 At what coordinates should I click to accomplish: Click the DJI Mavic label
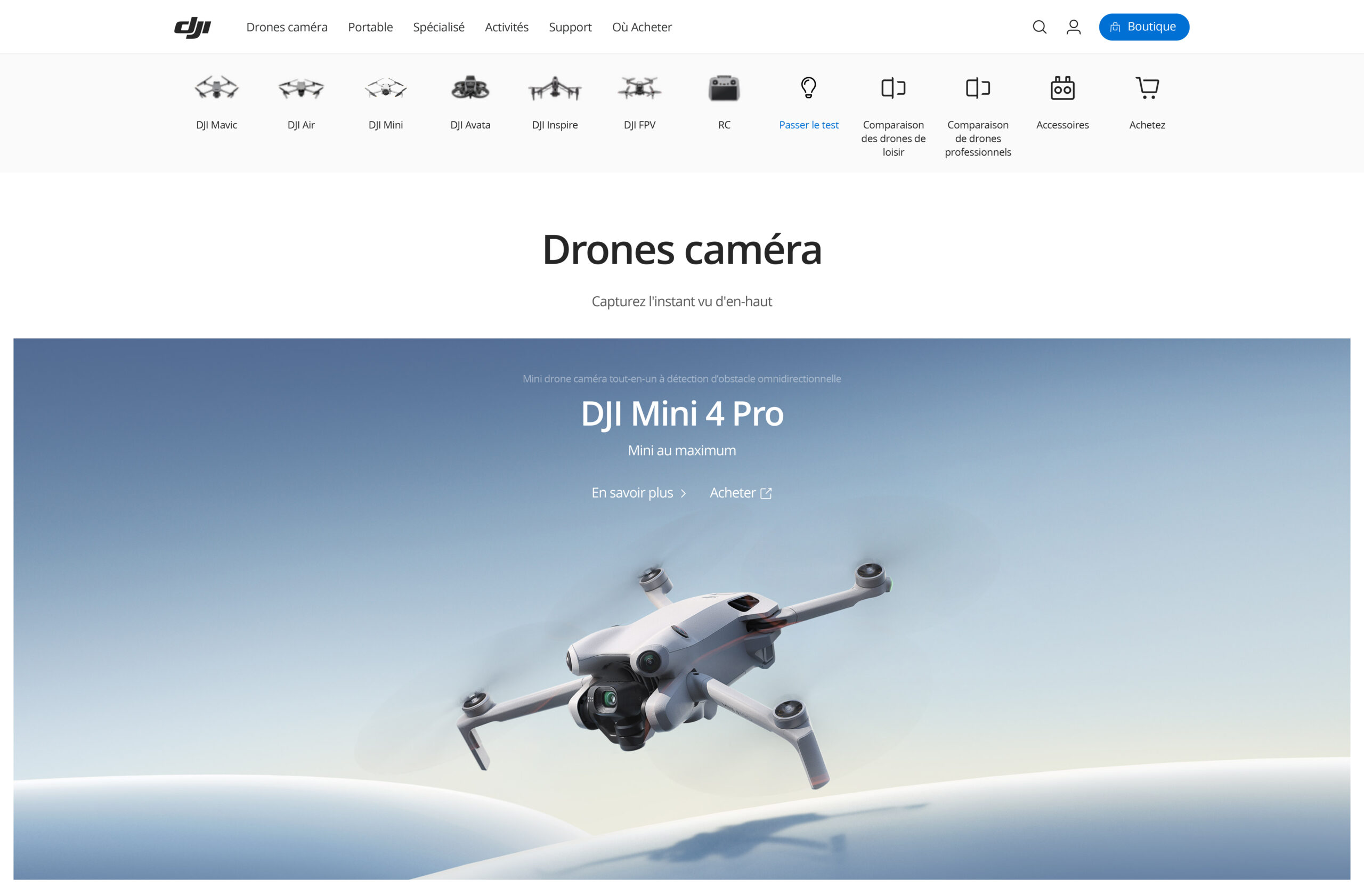click(x=217, y=125)
